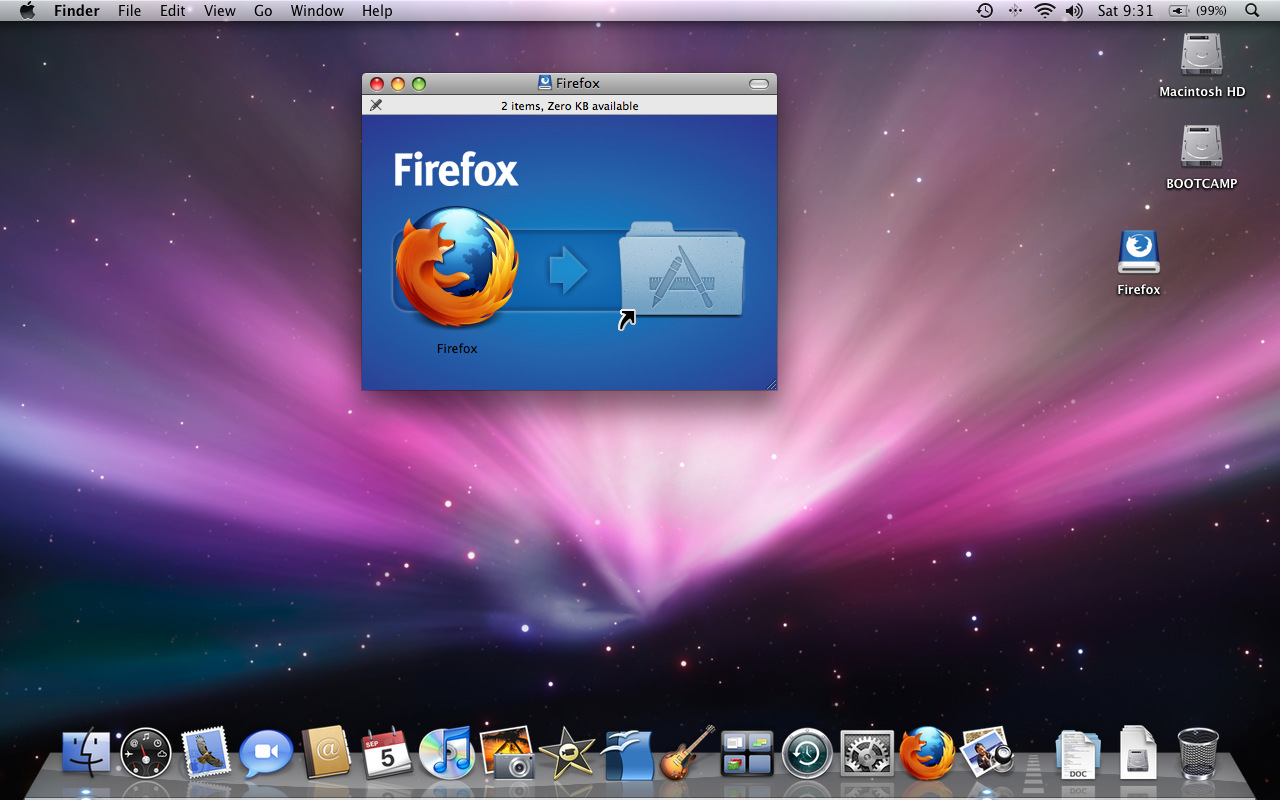
Task: Launch Firefox from the Dock
Action: coord(927,752)
